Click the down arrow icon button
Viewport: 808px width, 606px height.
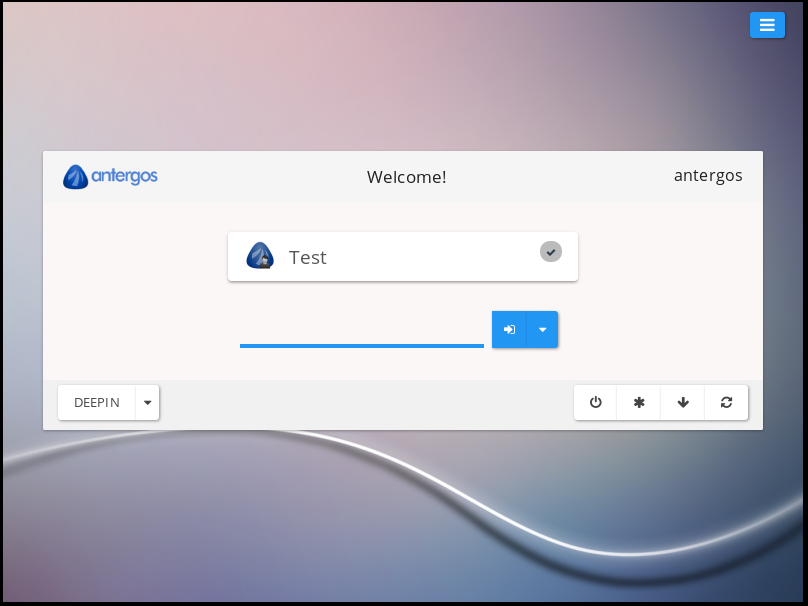(x=683, y=402)
